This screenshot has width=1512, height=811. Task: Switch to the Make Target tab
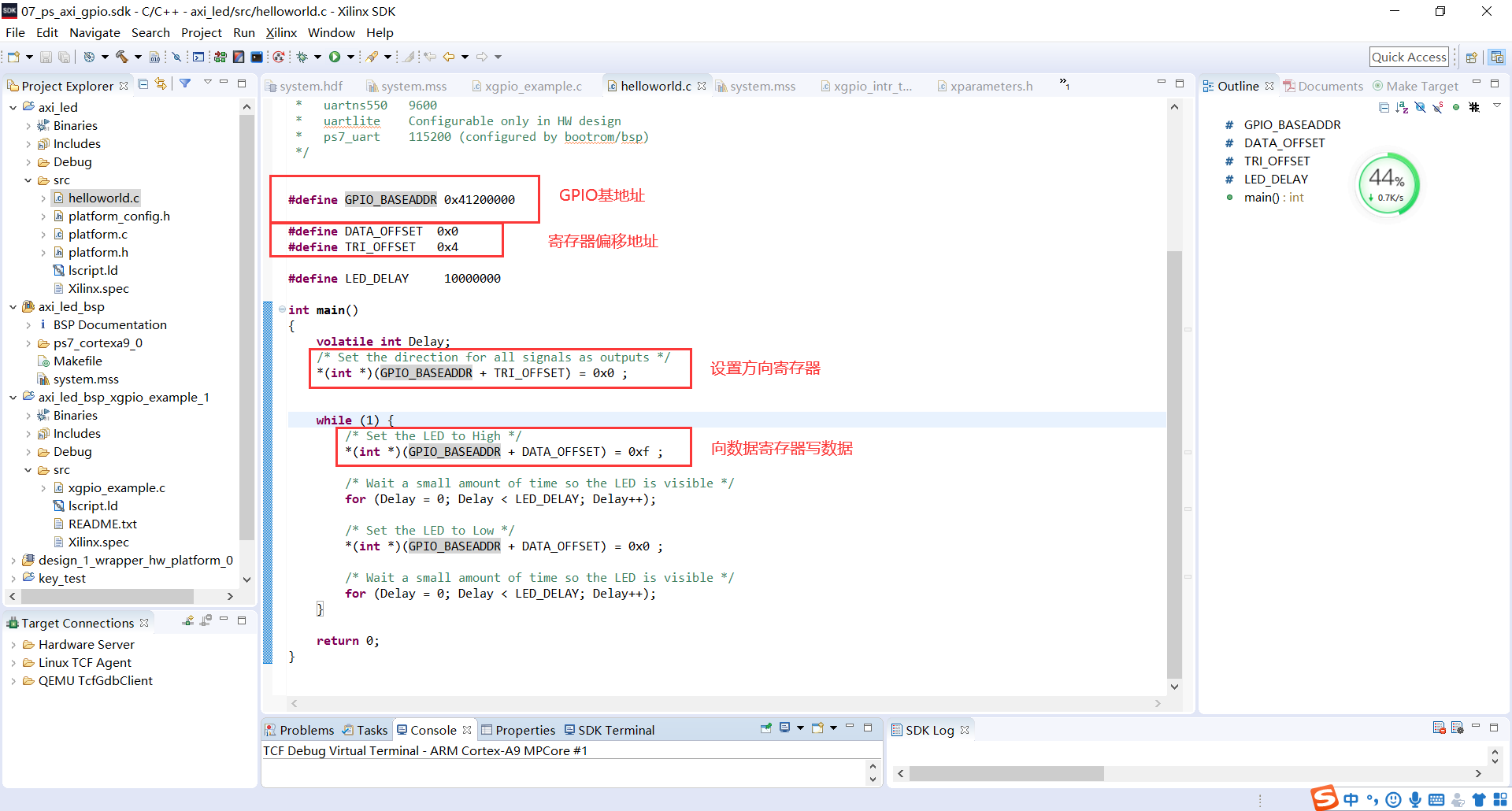pyautogui.click(x=1415, y=86)
